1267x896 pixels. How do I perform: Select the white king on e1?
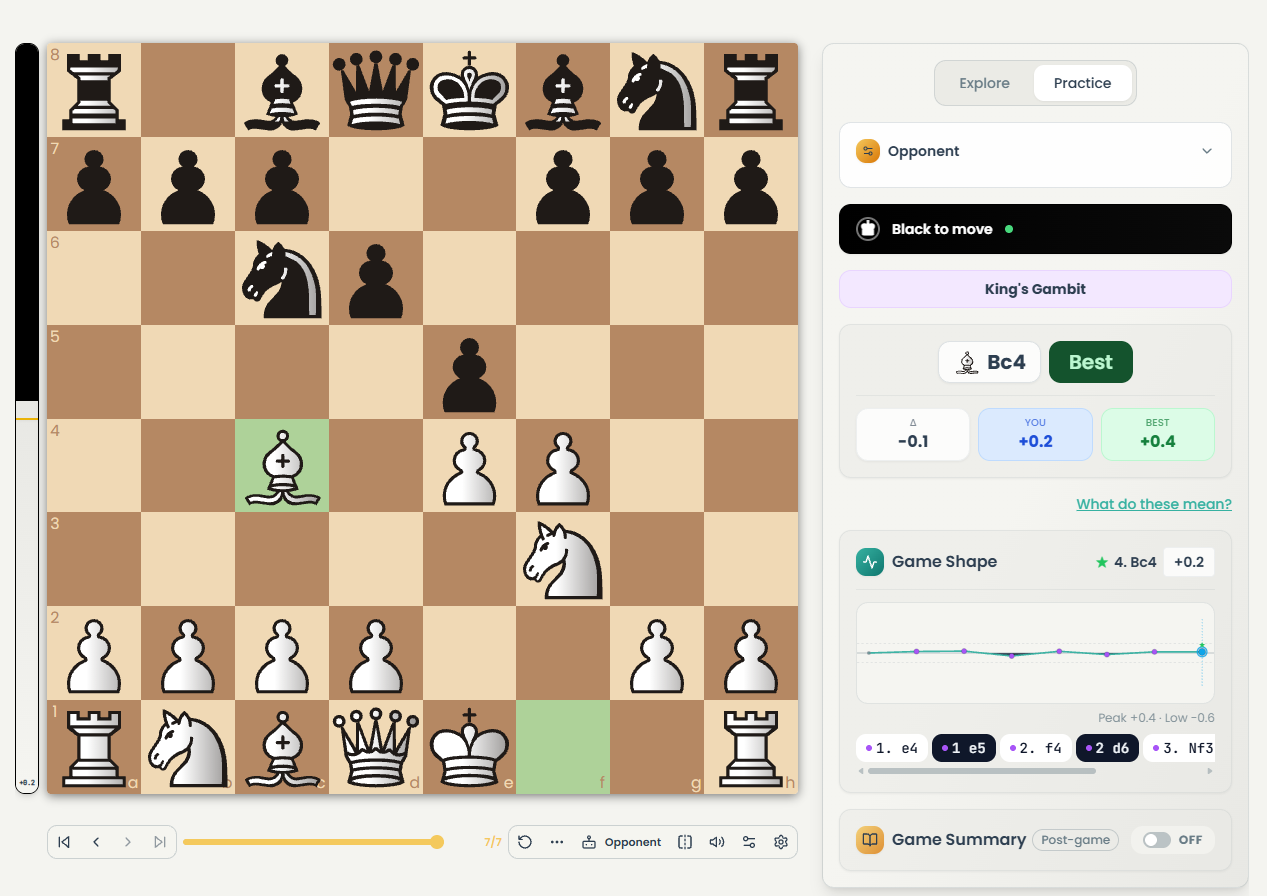pyautogui.click(x=470, y=747)
